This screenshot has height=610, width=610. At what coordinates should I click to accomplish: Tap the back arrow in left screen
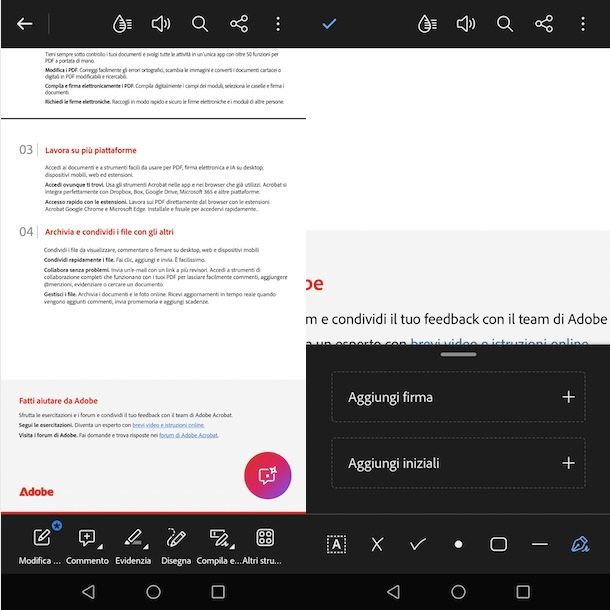[24, 24]
